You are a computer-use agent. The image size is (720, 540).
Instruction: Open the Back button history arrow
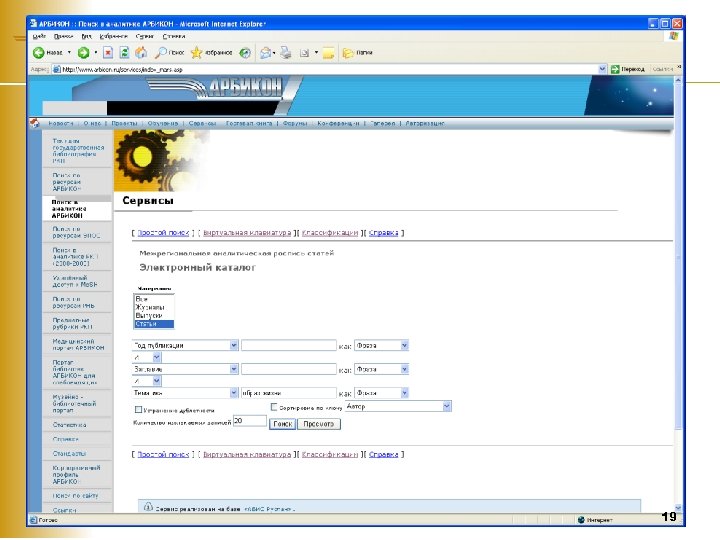click(69, 53)
